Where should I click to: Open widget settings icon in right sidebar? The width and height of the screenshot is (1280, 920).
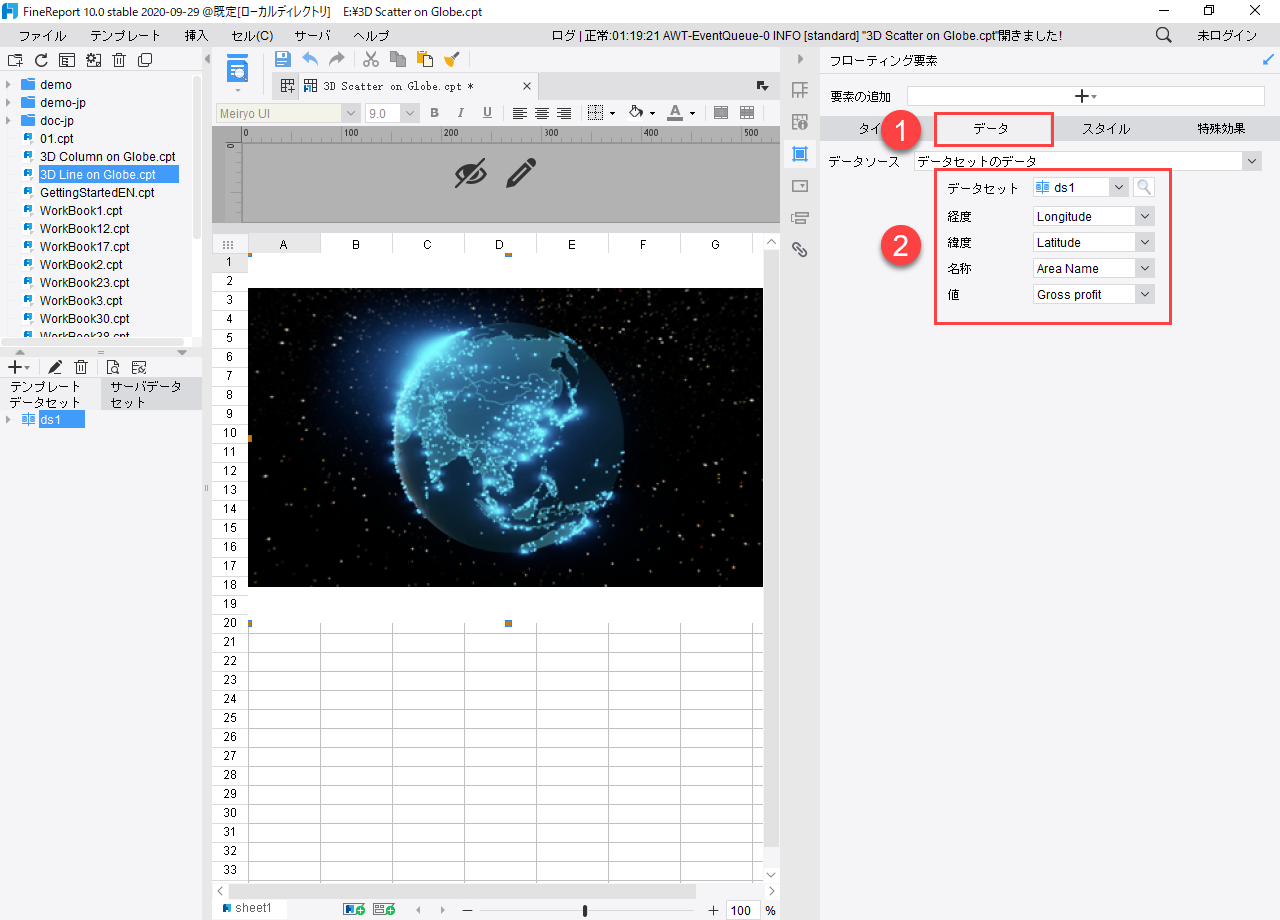pos(799,186)
